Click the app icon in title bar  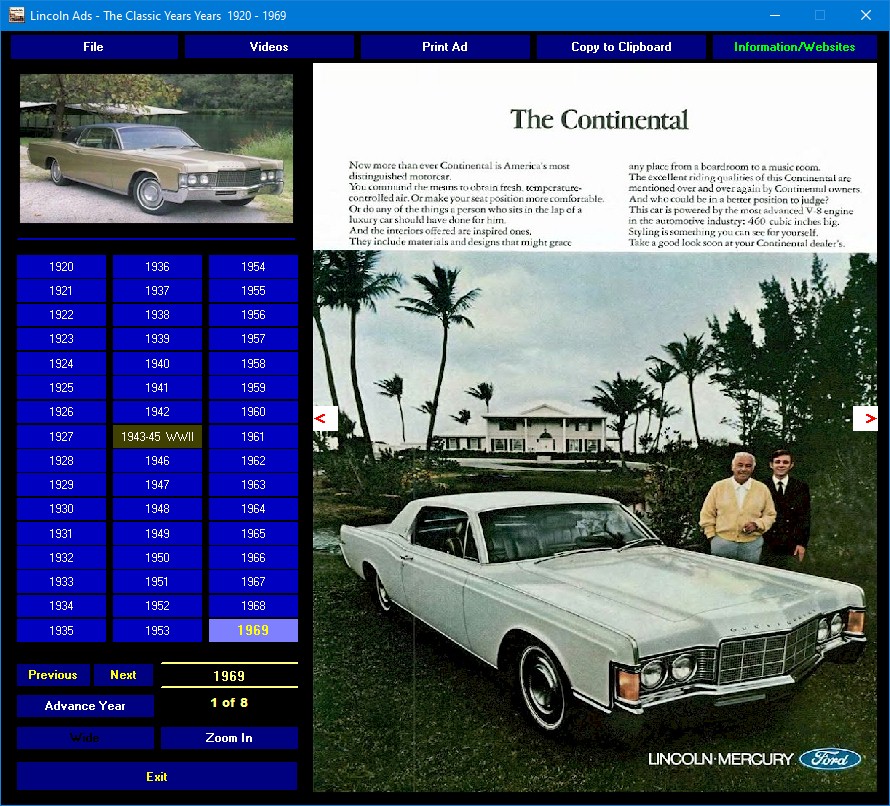16,15
